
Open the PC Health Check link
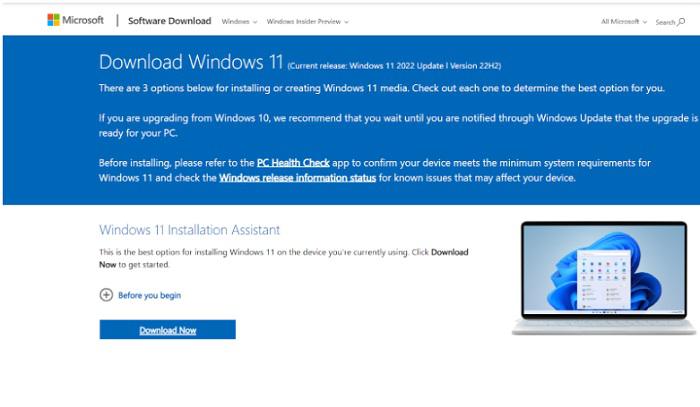pyautogui.click(x=293, y=163)
